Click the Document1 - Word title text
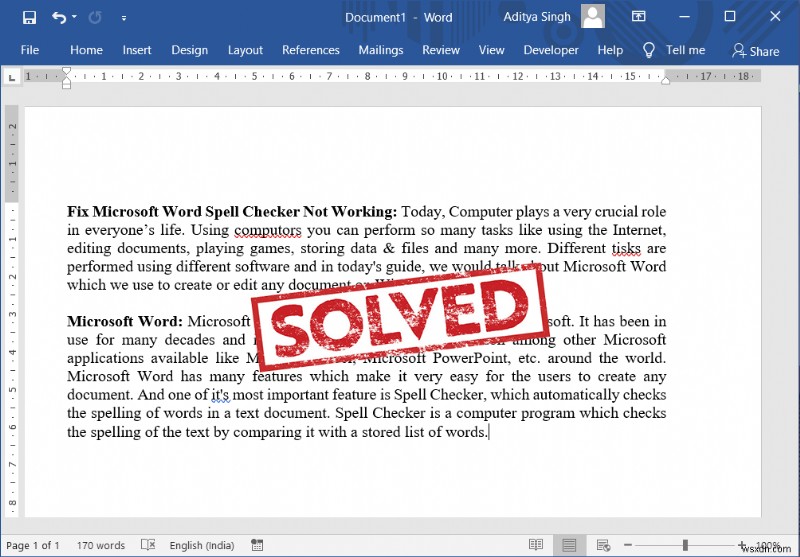Image resolution: width=800 pixels, height=557 pixels. [398, 17]
